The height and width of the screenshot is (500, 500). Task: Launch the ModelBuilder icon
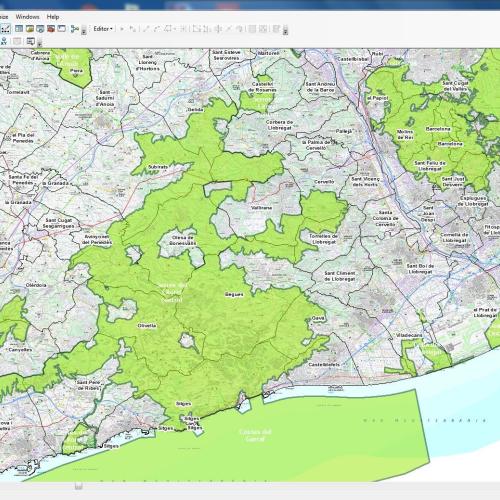click(x=75, y=29)
